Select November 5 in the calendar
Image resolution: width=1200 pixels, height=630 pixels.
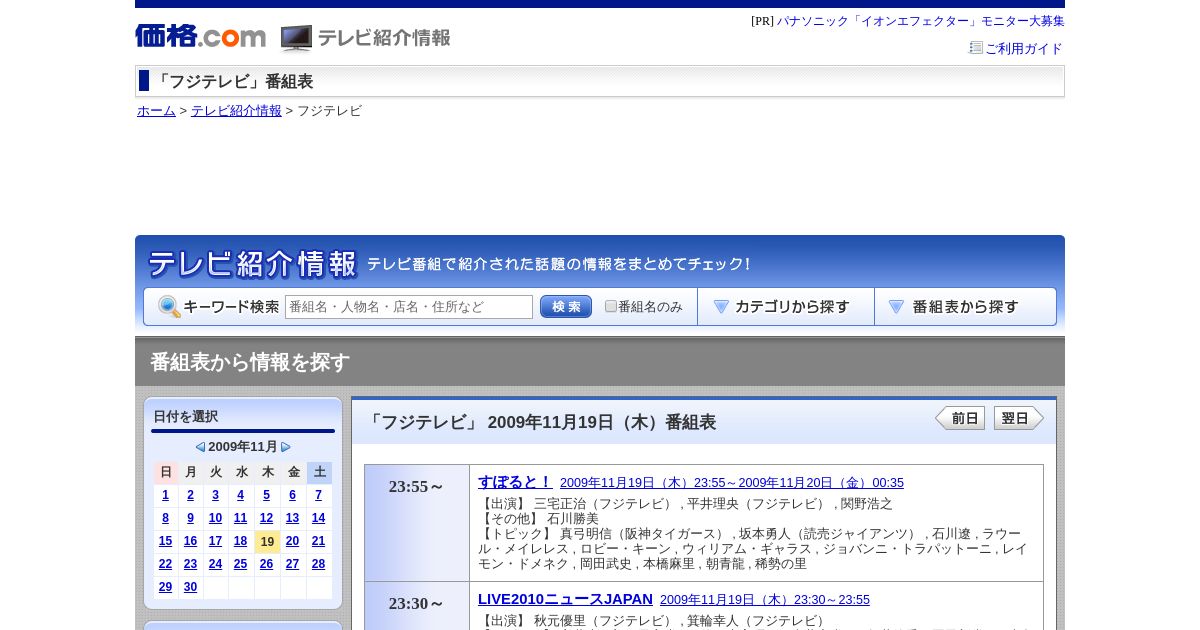coord(266,495)
